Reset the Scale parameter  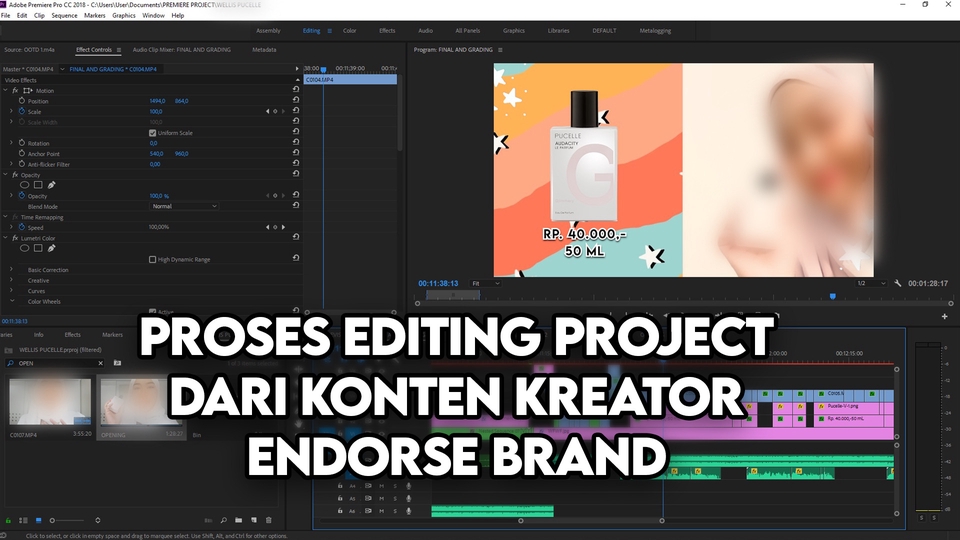tap(296, 111)
